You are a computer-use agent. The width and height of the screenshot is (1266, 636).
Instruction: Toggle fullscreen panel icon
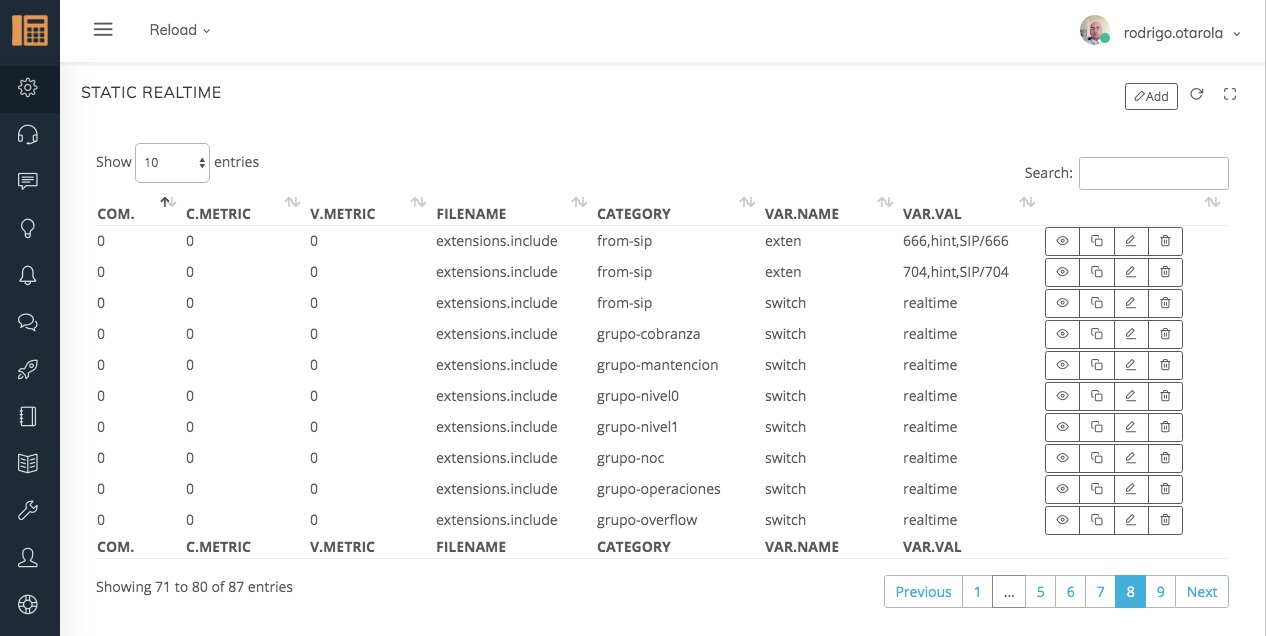click(1230, 95)
